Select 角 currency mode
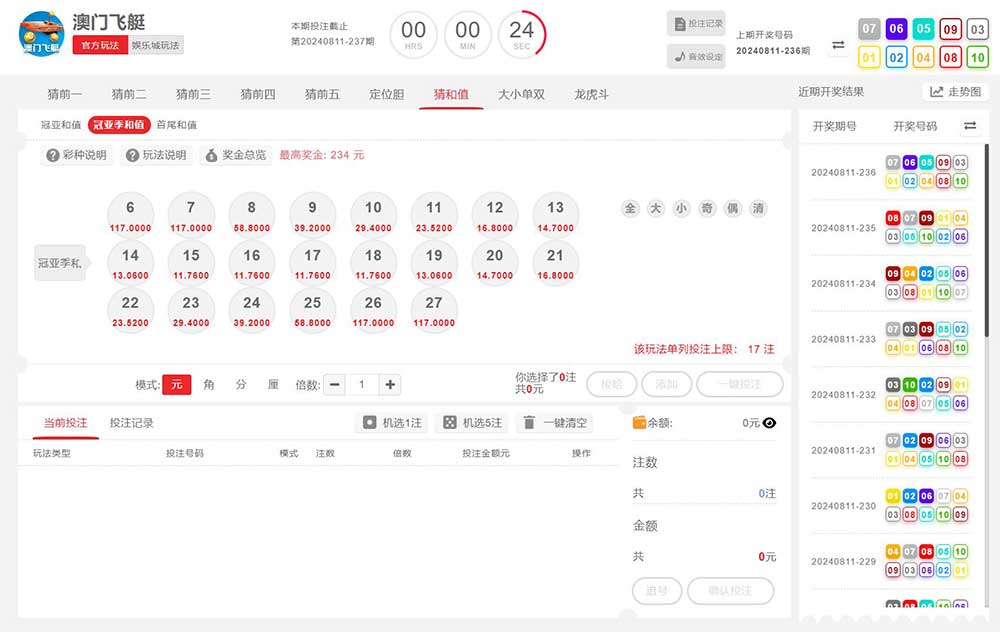Image resolution: width=1000 pixels, height=632 pixels. pos(209,384)
